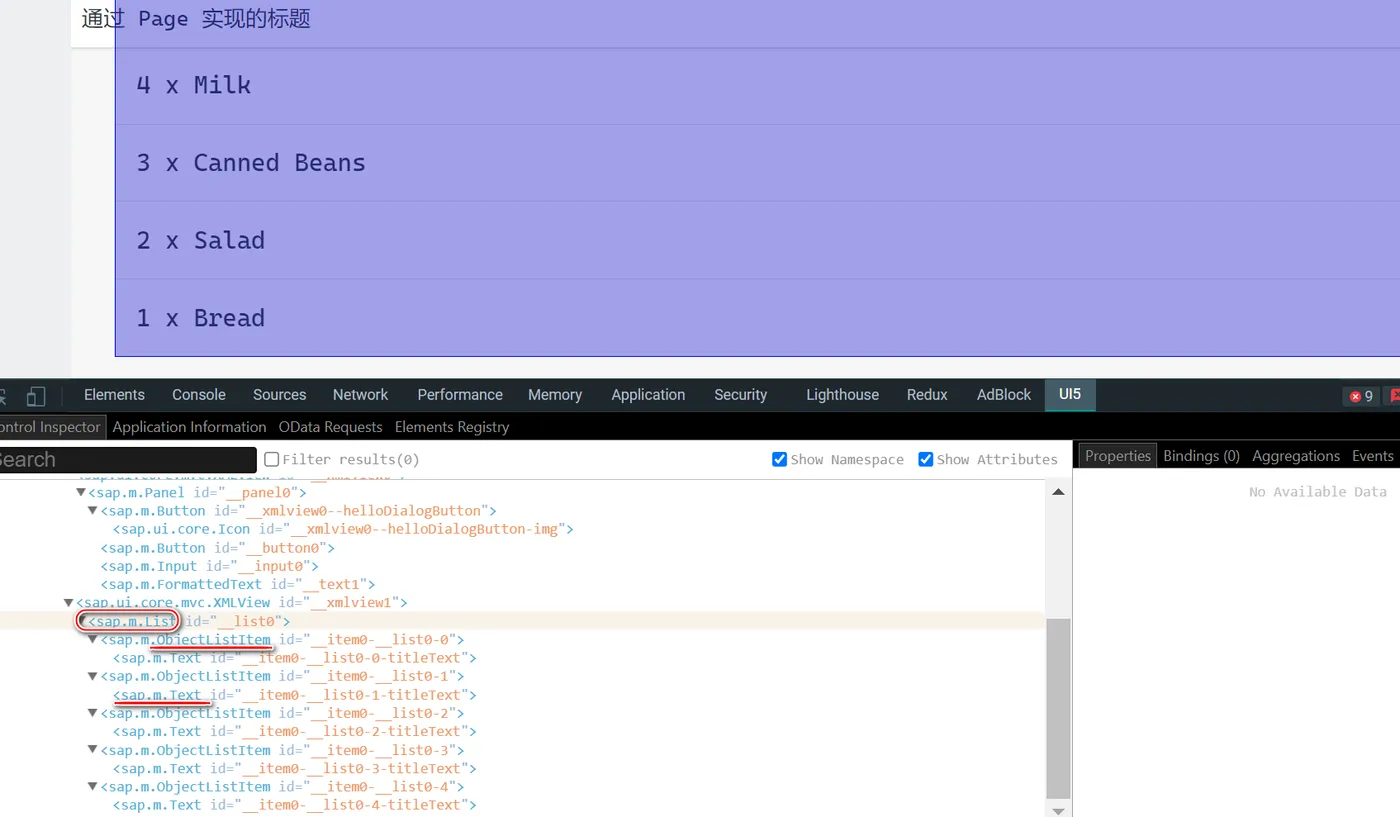1400x817 pixels.
Task: Collapse ObjectListItem __item0-__list0-3 node
Action: click(x=93, y=750)
